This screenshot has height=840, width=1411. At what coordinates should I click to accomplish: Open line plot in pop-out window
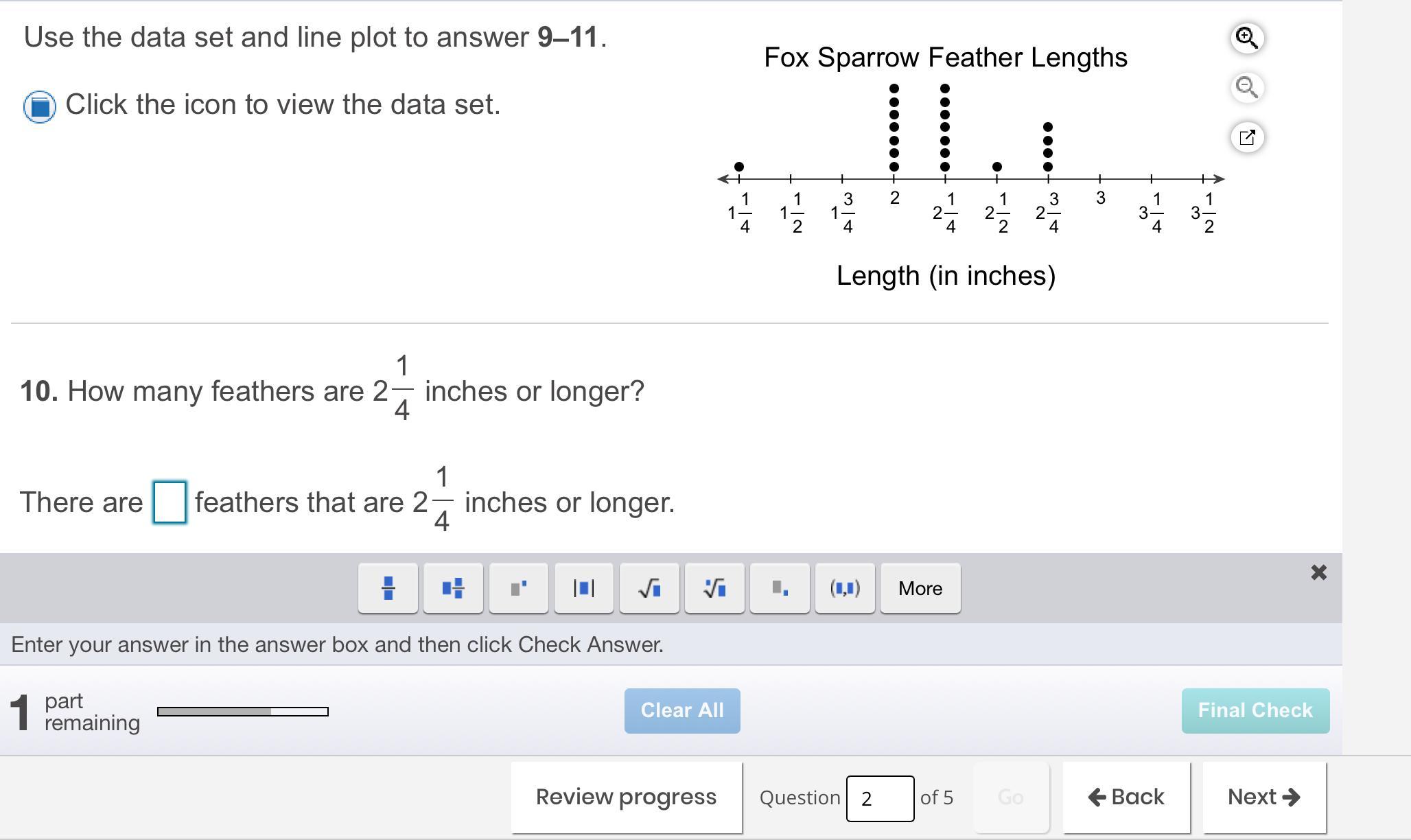1247,137
